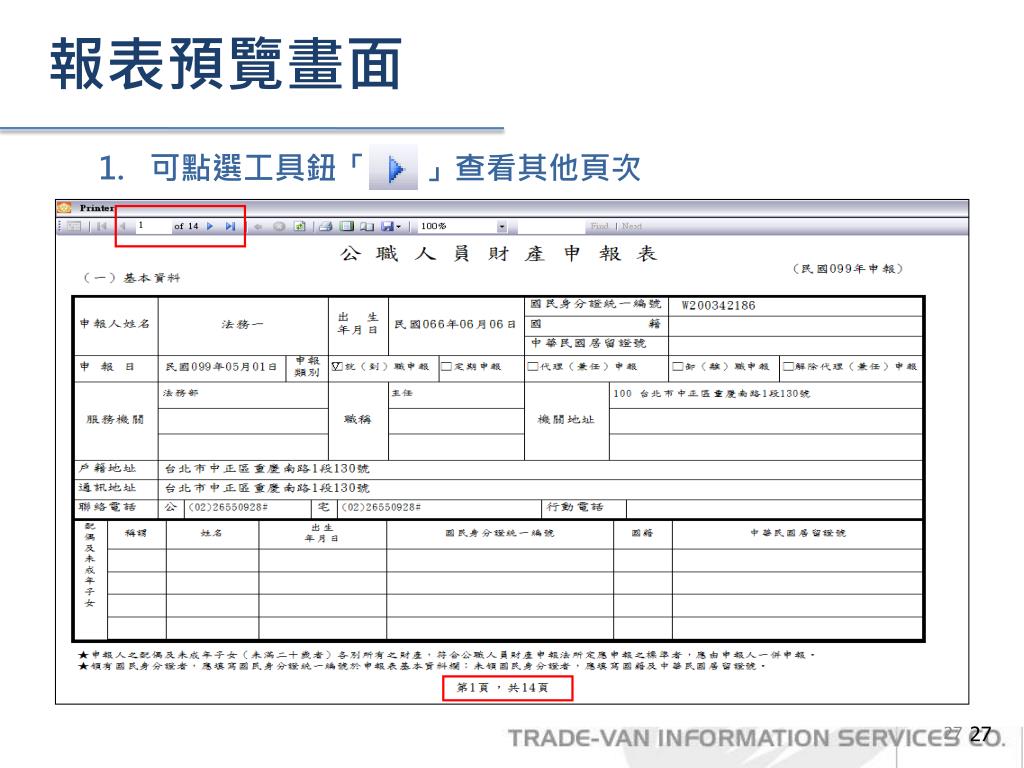Image resolution: width=1024 pixels, height=768 pixels.
Task: Stop report rendering
Action: point(279,226)
